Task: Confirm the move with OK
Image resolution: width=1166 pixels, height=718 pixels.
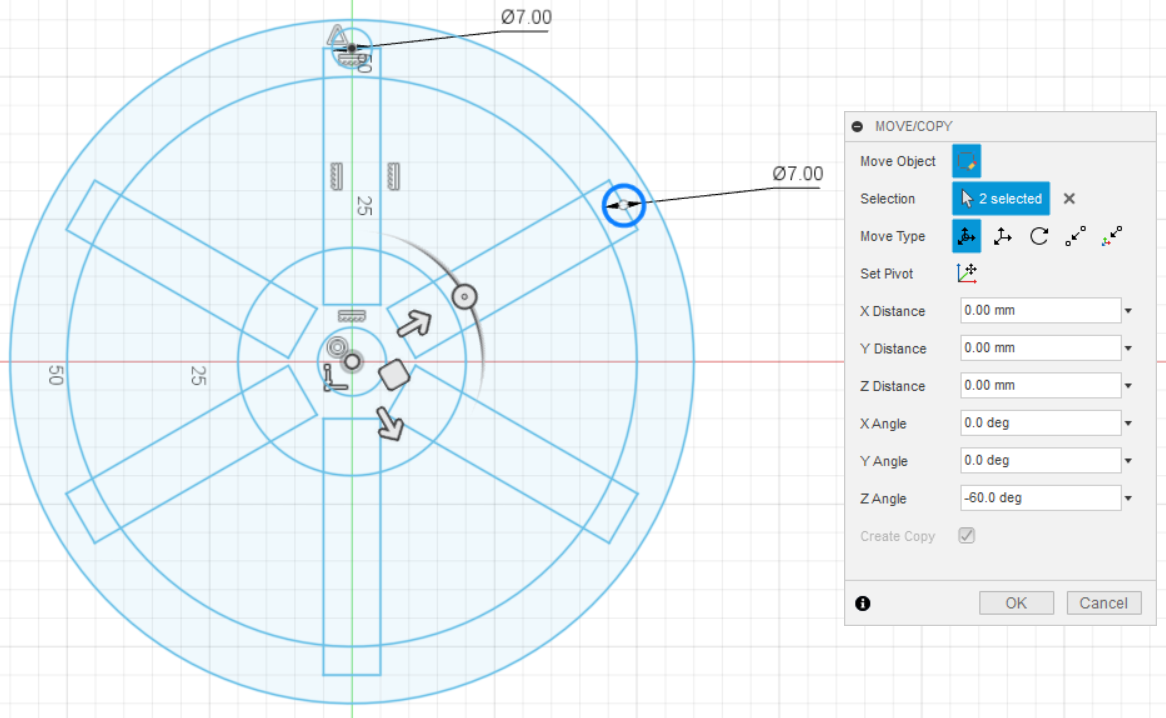Action: click(1016, 603)
